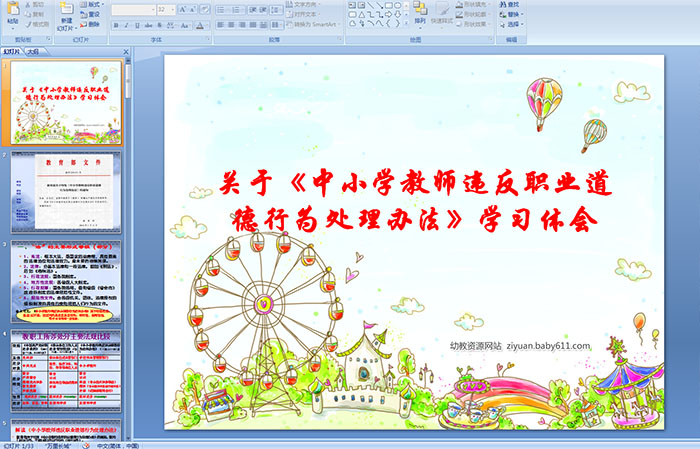Open the shape effects (形状效果) dropdown
This screenshot has height=449, width=700.
[x=474, y=24]
